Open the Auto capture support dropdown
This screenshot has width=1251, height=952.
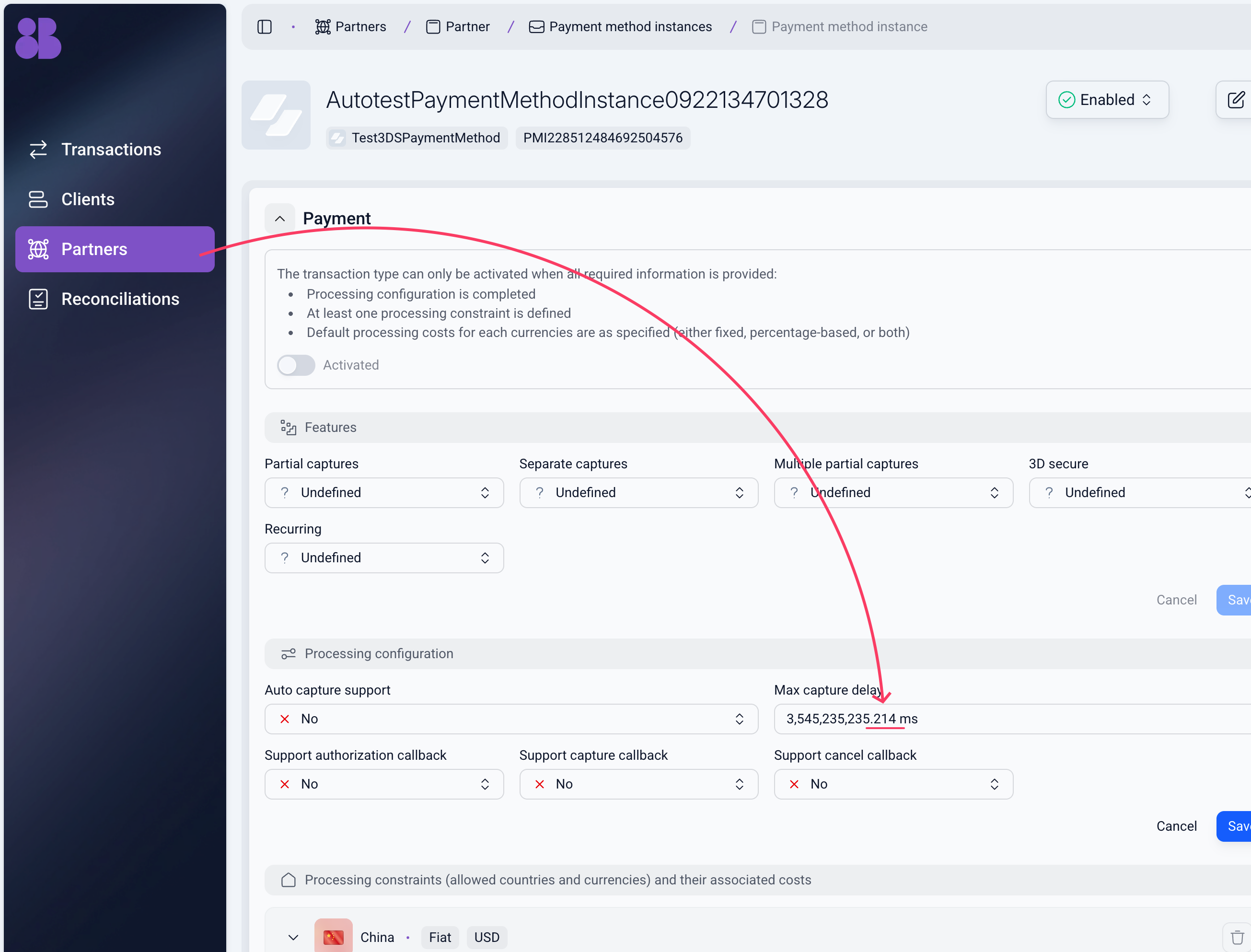click(x=511, y=719)
